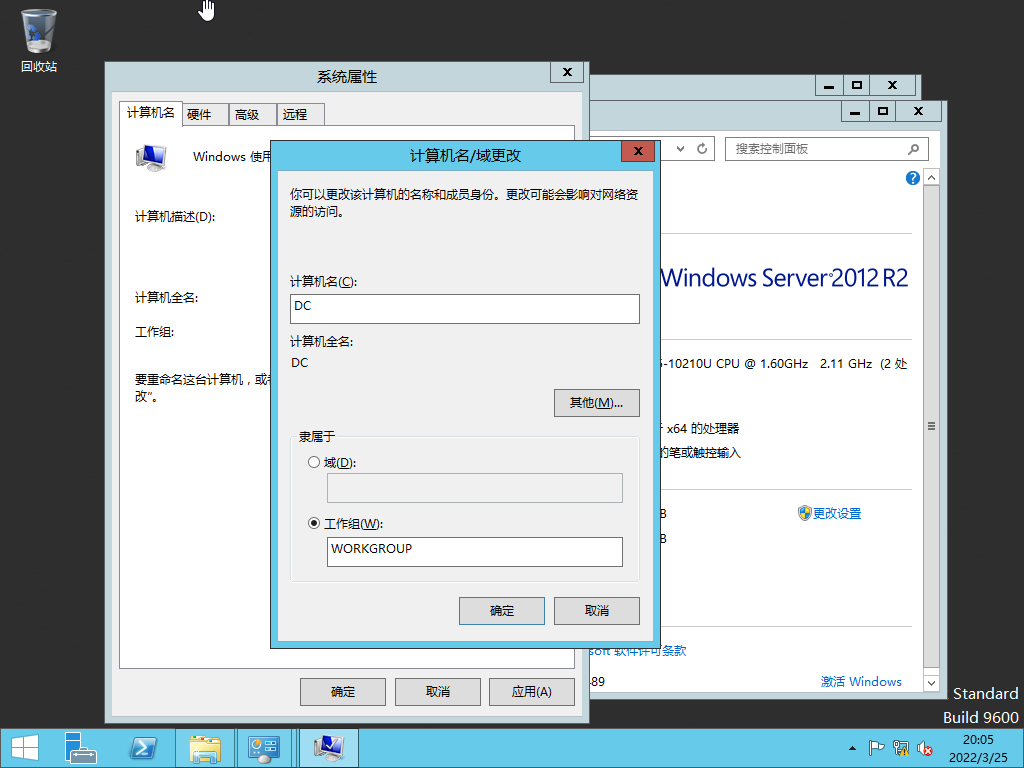
Task: Open the Recycle Bin icon on desktop
Action: pos(39,40)
